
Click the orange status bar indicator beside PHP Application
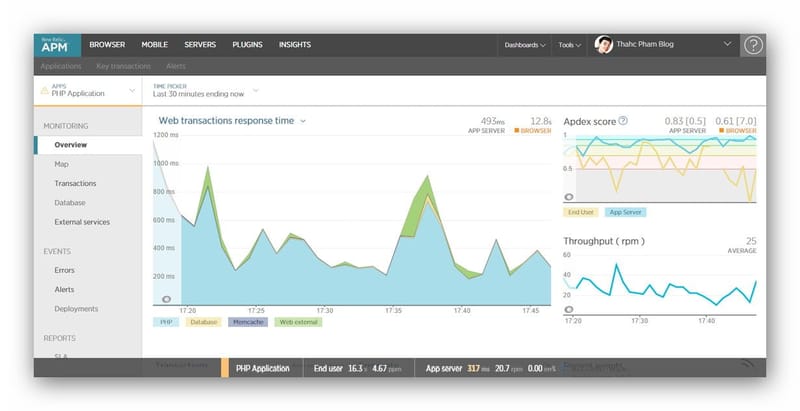coord(224,368)
